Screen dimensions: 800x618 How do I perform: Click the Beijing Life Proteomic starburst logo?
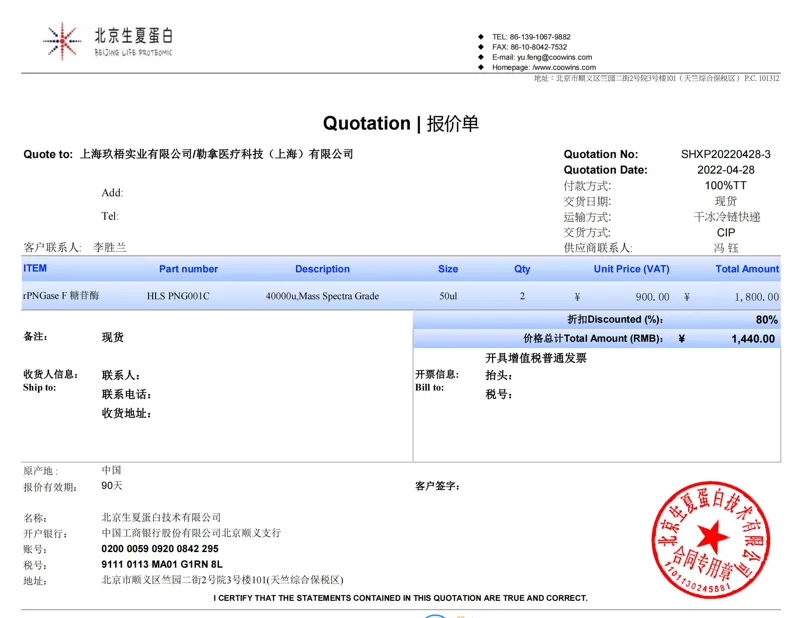pos(62,41)
